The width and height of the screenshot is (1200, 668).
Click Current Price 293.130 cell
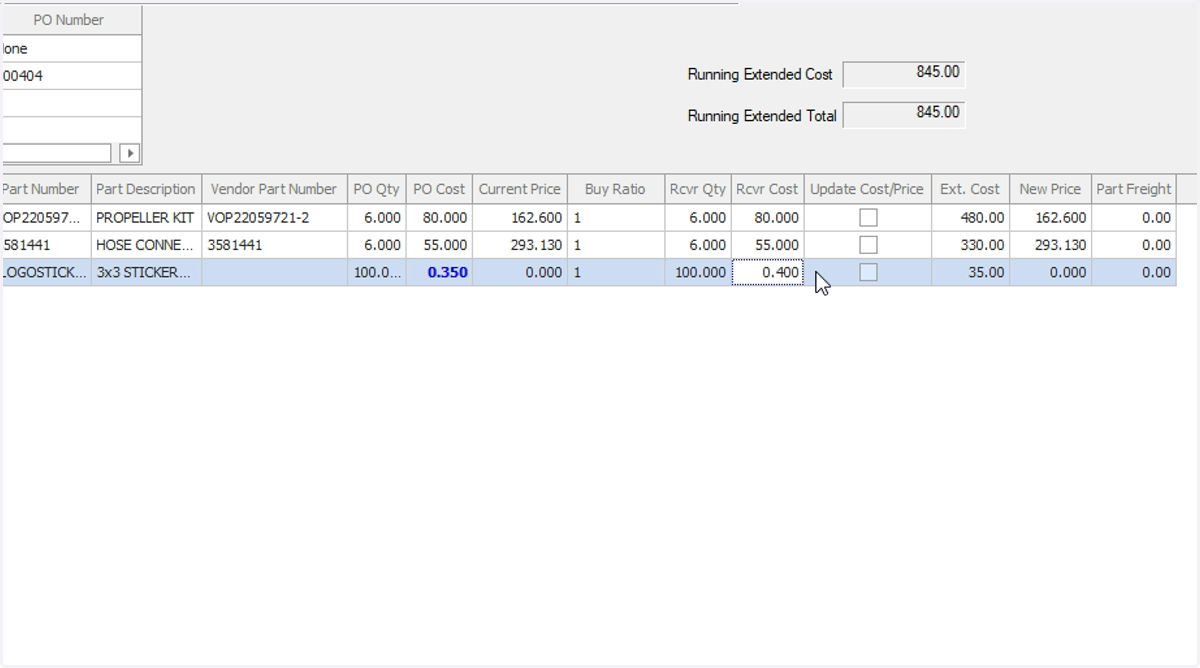tap(519, 245)
